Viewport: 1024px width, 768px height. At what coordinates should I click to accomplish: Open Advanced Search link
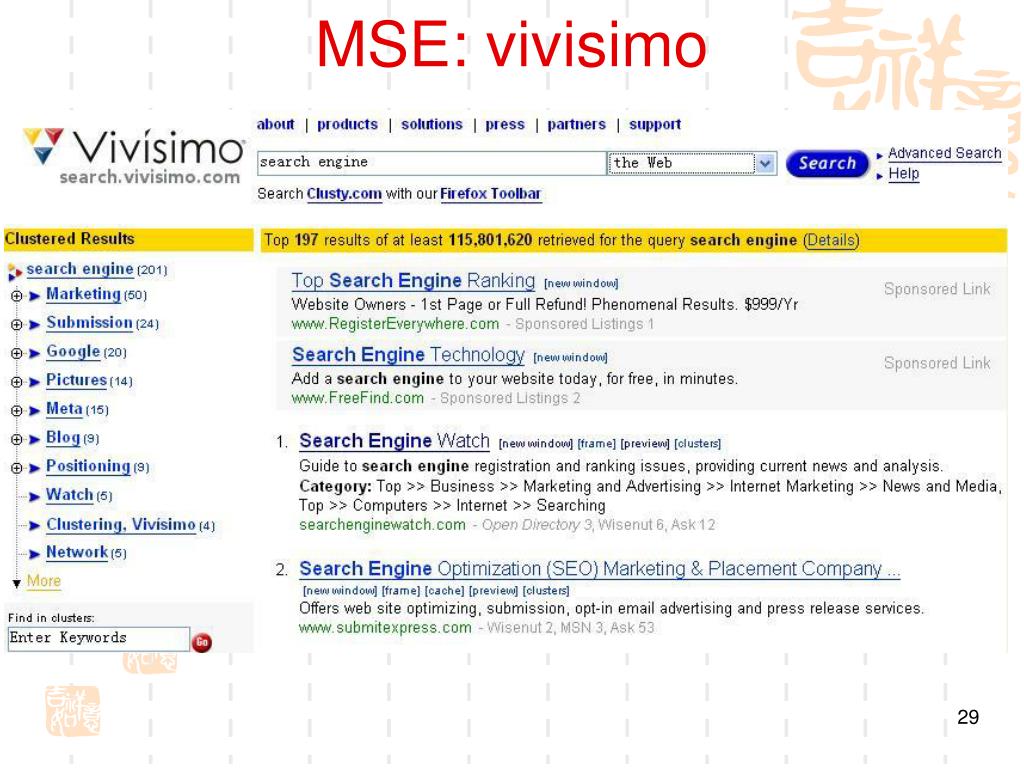pyautogui.click(x=944, y=153)
